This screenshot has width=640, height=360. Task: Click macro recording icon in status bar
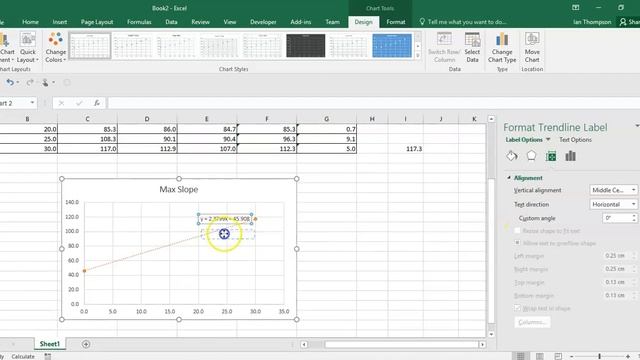(x=48, y=356)
